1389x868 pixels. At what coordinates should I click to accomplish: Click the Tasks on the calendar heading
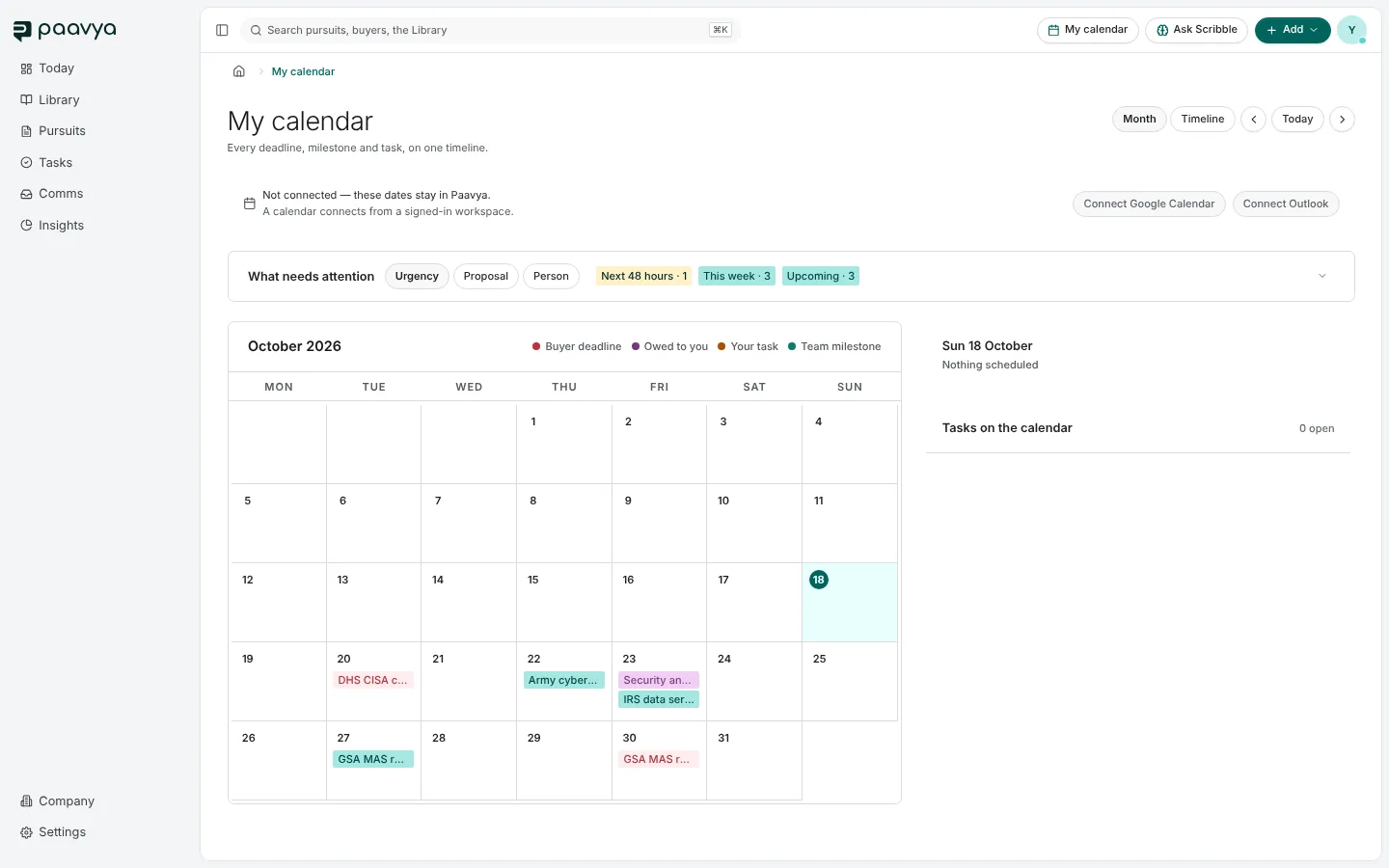(x=1007, y=428)
